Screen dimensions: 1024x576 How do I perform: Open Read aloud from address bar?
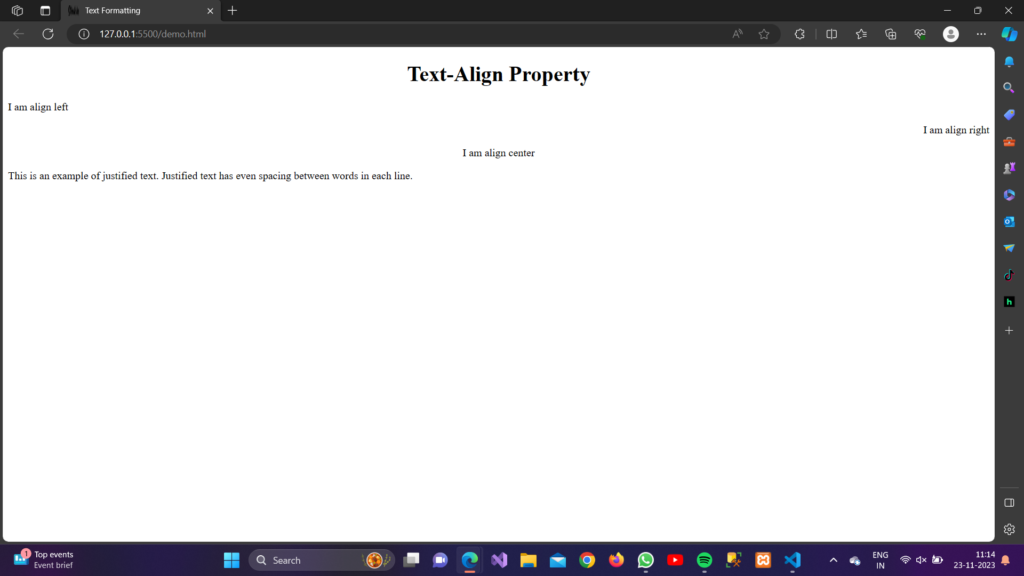(x=737, y=34)
